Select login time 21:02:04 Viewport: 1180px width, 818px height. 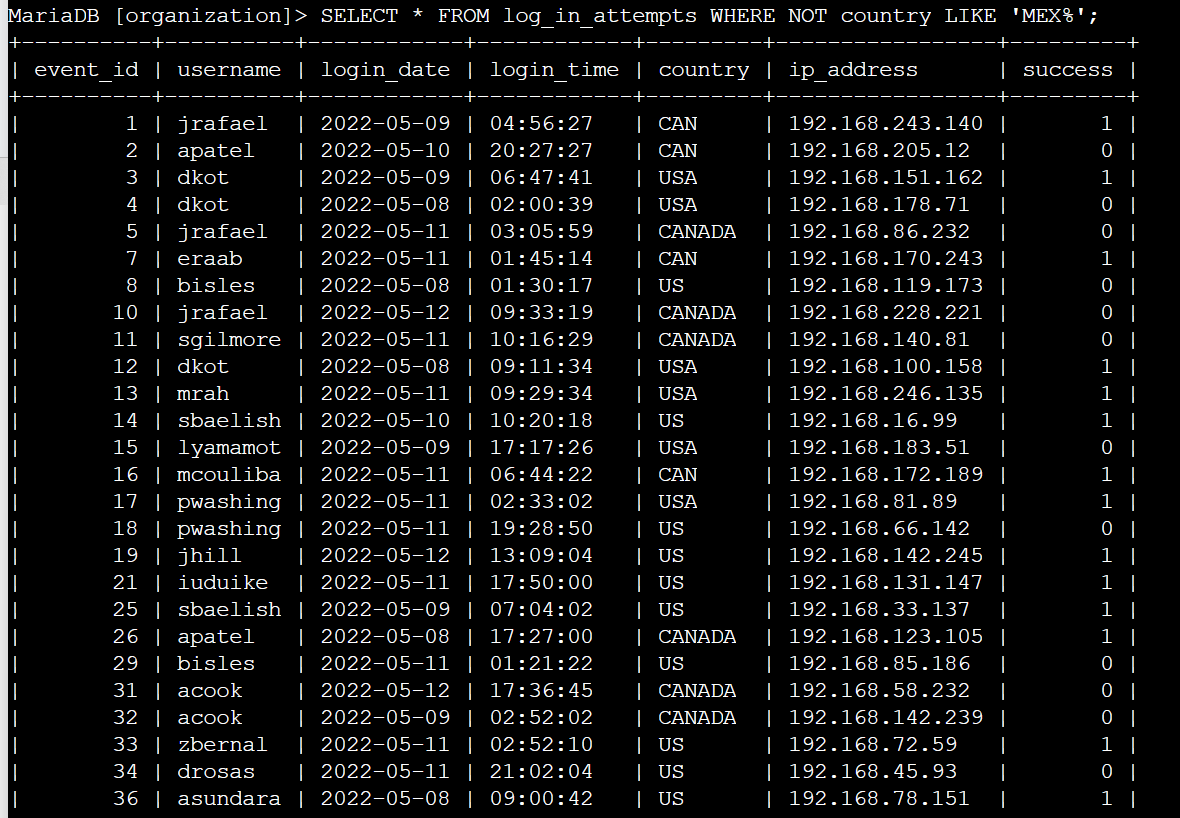(541, 772)
